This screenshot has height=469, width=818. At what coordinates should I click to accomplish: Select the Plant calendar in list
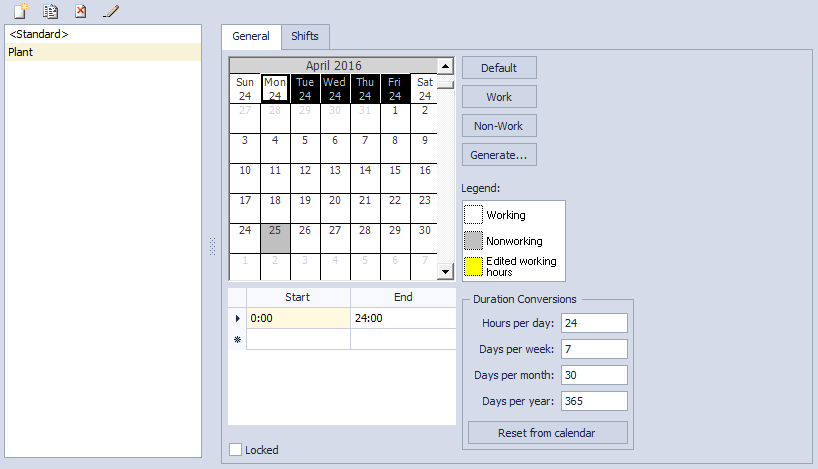(20, 51)
